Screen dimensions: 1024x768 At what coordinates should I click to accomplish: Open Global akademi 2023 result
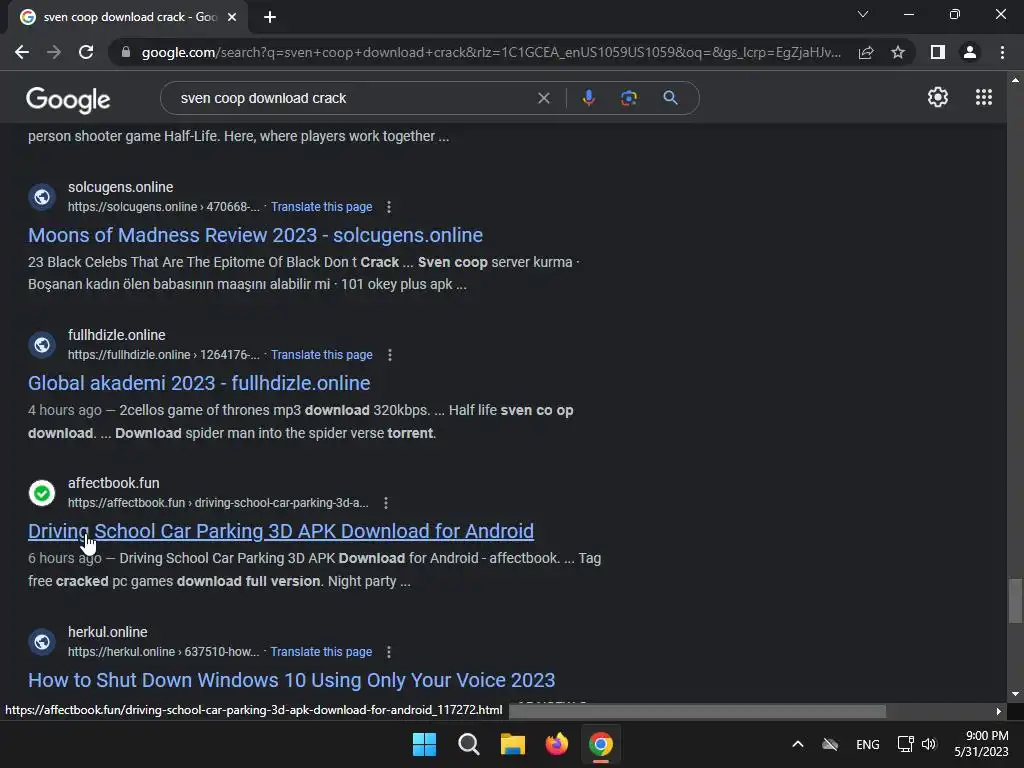(x=199, y=383)
